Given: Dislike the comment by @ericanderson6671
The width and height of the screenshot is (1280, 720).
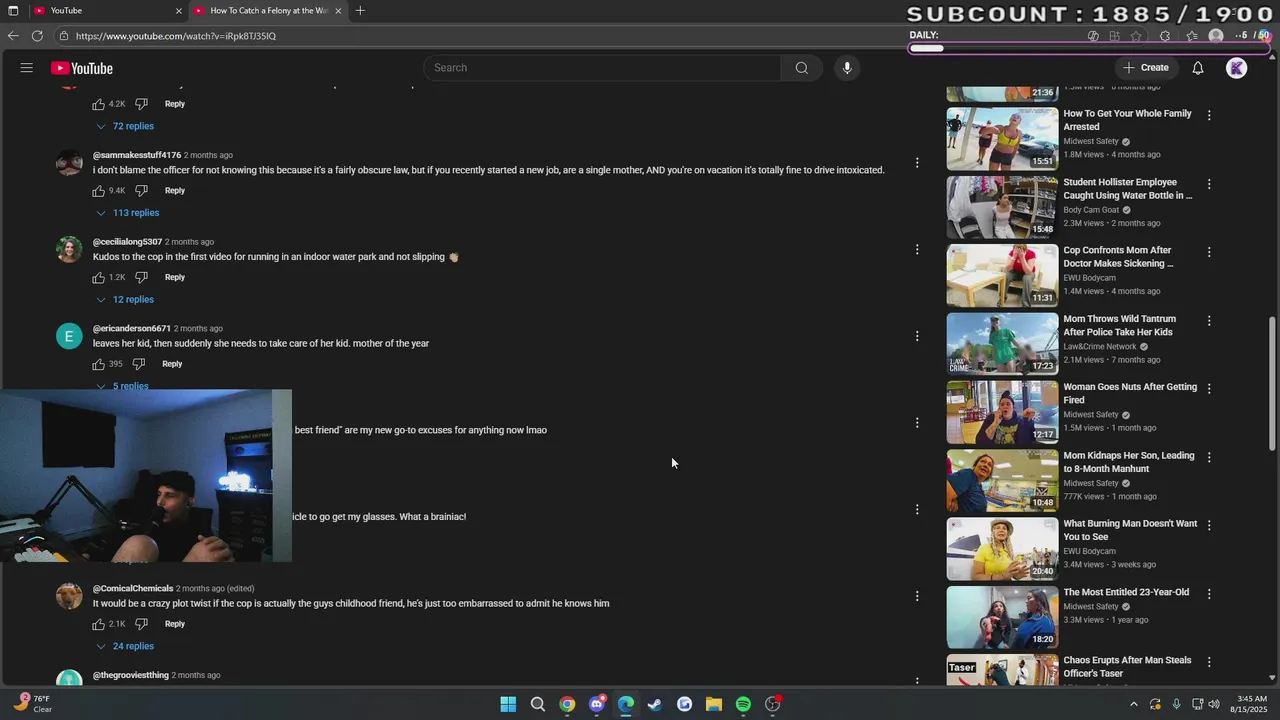Looking at the screenshot, I should (138, 364).
